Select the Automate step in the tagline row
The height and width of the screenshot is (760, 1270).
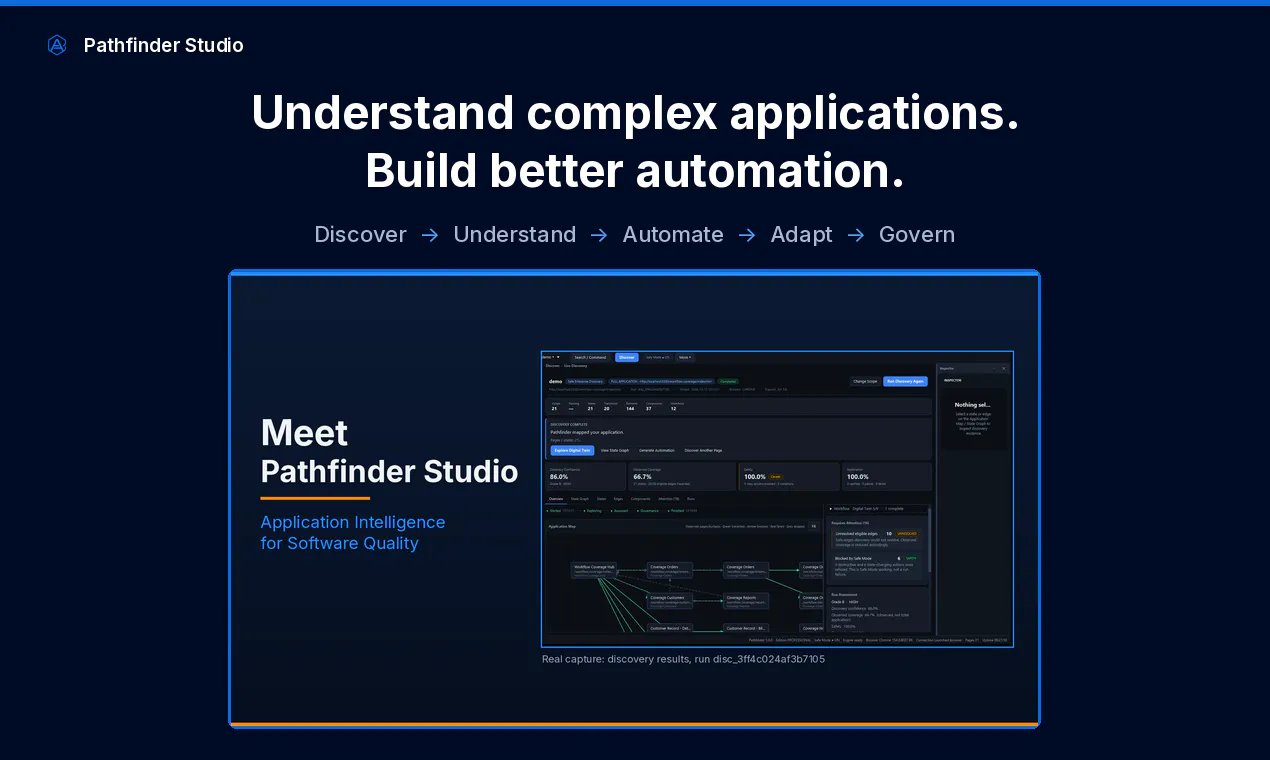pos(673,234)
